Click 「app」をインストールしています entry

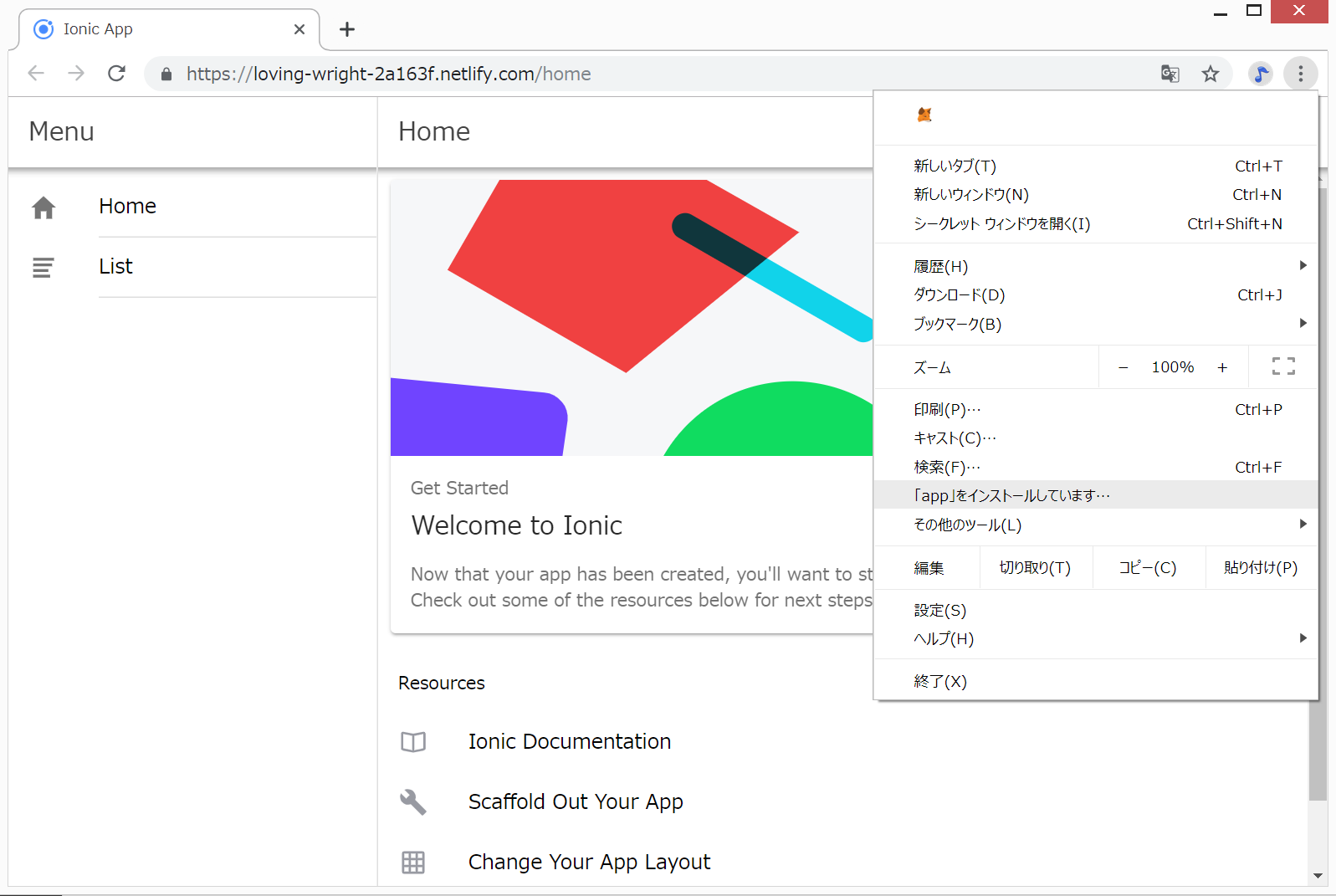tap(1096, 495)
